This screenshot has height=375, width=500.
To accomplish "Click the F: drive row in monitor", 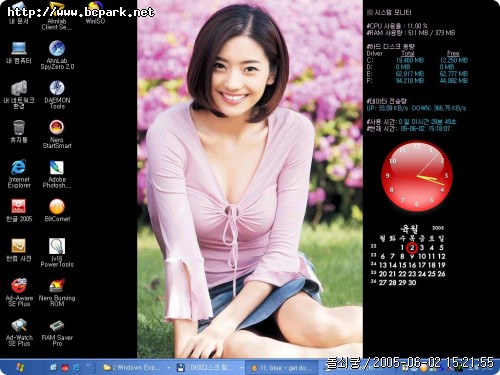I will pyautogui.click(x=417, y=81).
